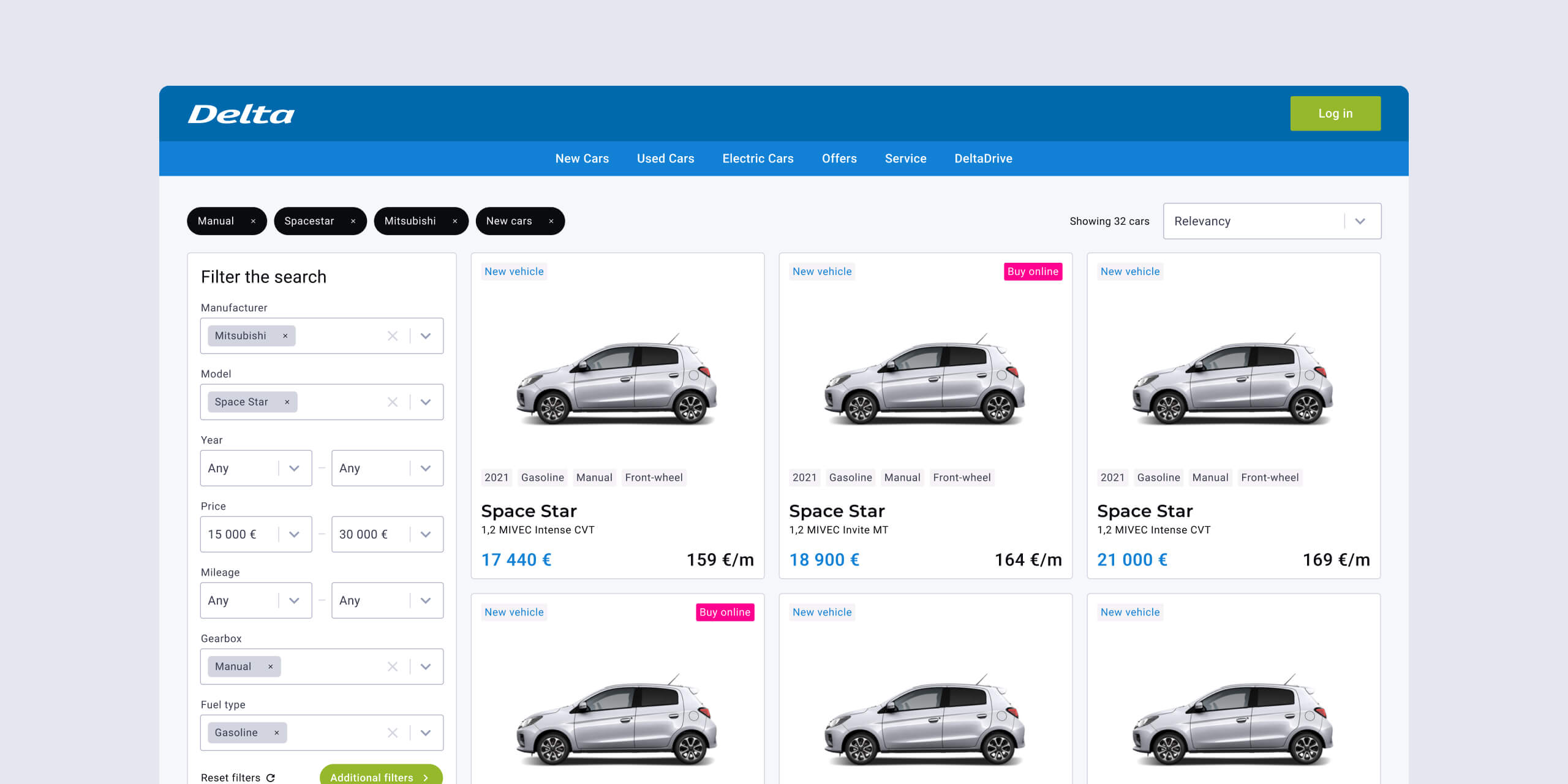Screen dimensions: 1568x784
Task: Open the Electric Cars menu
Action: click(758, 159)
